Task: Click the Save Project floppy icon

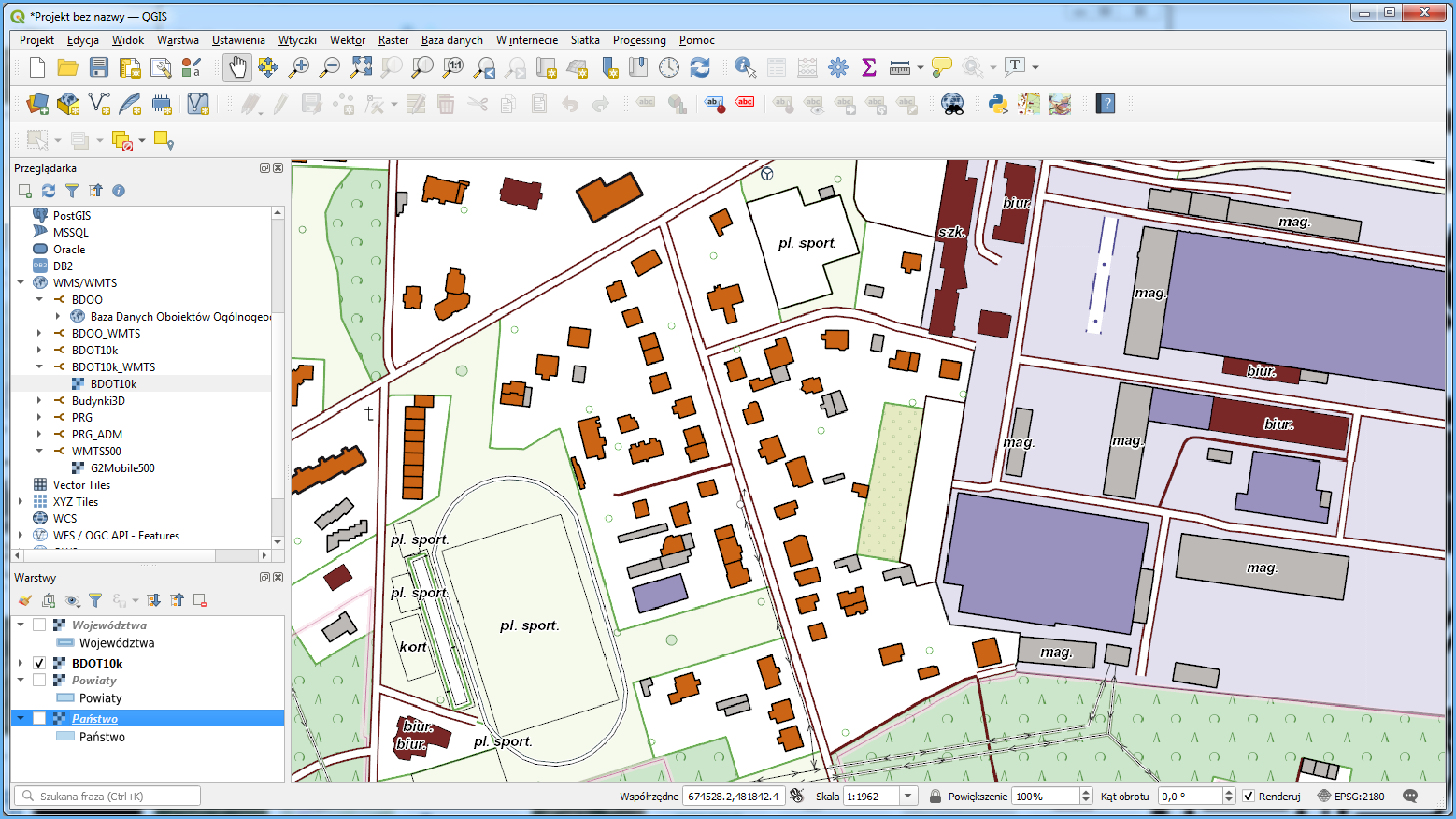Action: coord(99,67)
